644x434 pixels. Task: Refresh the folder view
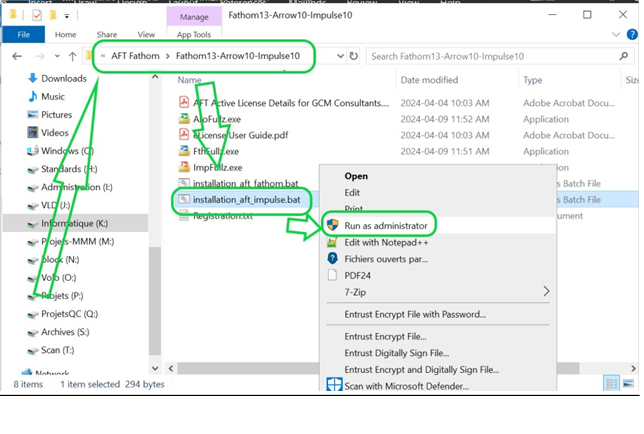[x=353, y=56]
